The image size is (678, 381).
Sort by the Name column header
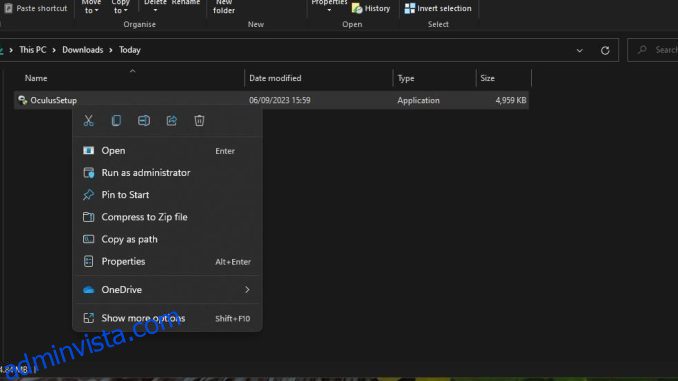(x=36, y=78)
